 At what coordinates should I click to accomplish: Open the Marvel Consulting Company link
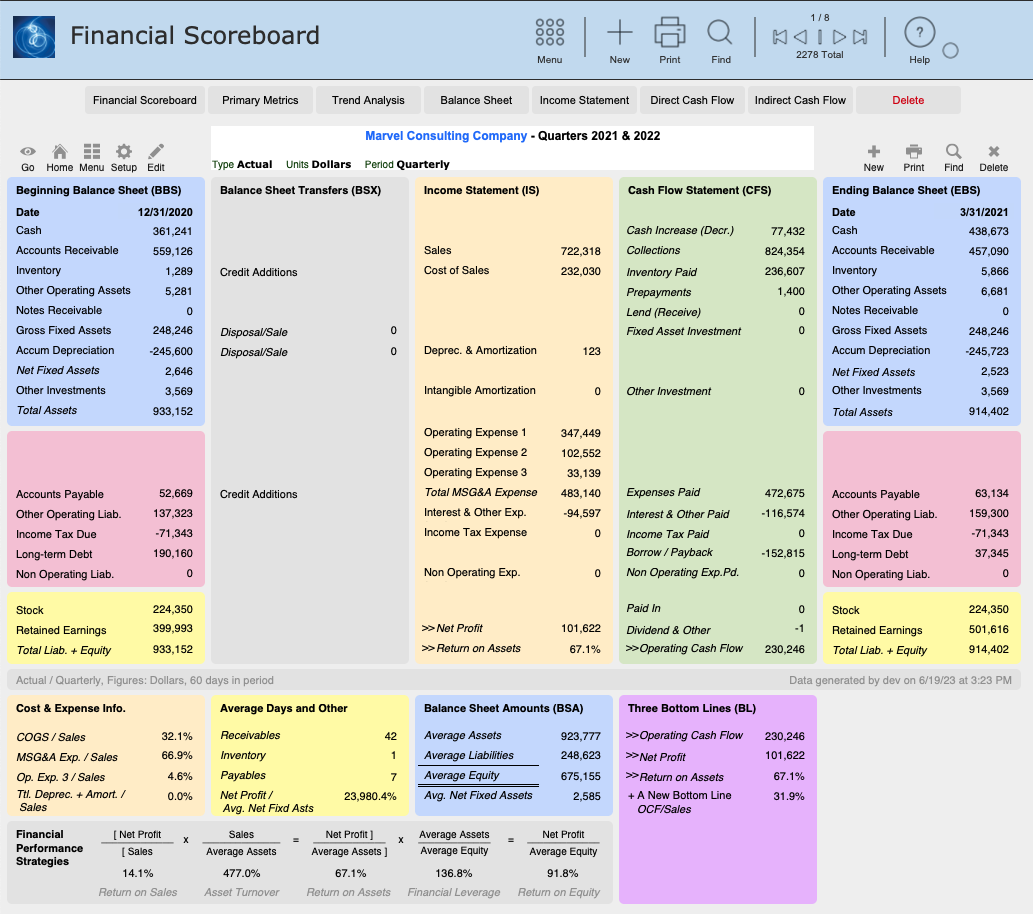click(446, 136)
